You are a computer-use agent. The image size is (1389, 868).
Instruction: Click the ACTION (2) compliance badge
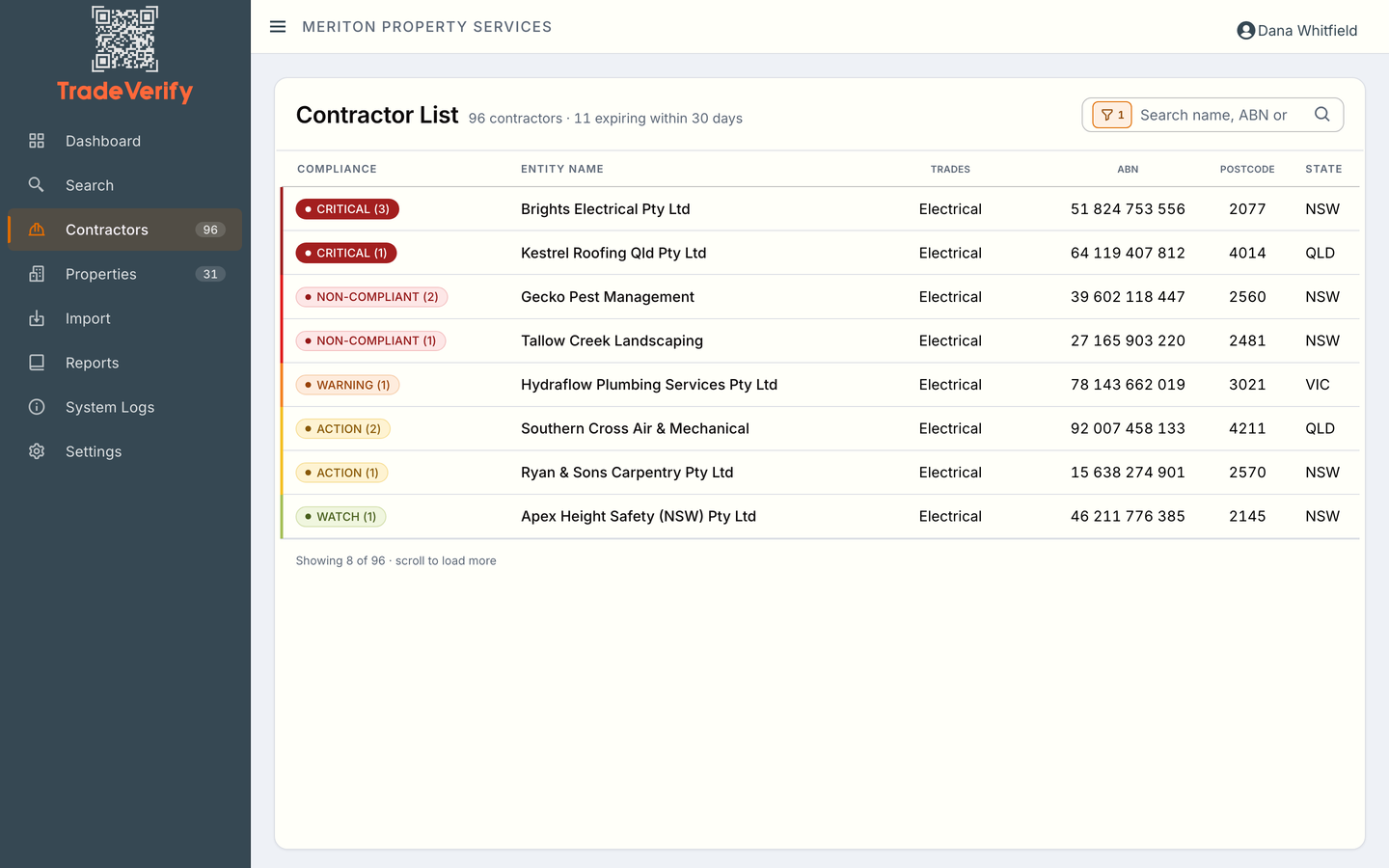[342, 429]
